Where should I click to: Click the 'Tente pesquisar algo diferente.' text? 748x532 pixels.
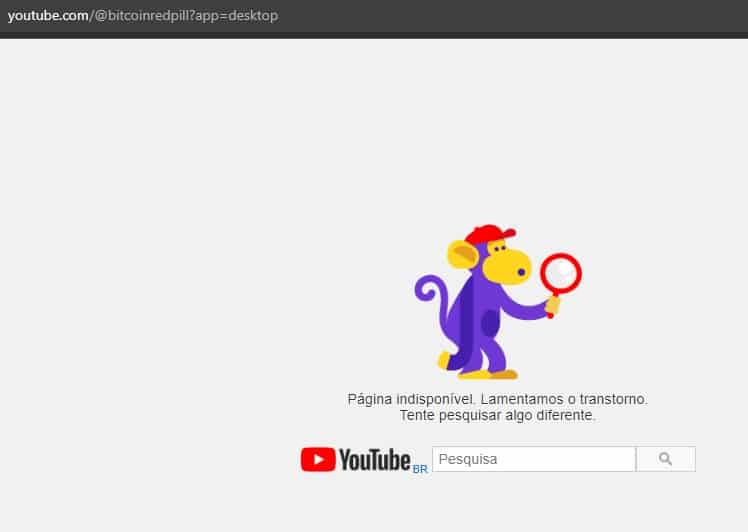click(498, 415)
